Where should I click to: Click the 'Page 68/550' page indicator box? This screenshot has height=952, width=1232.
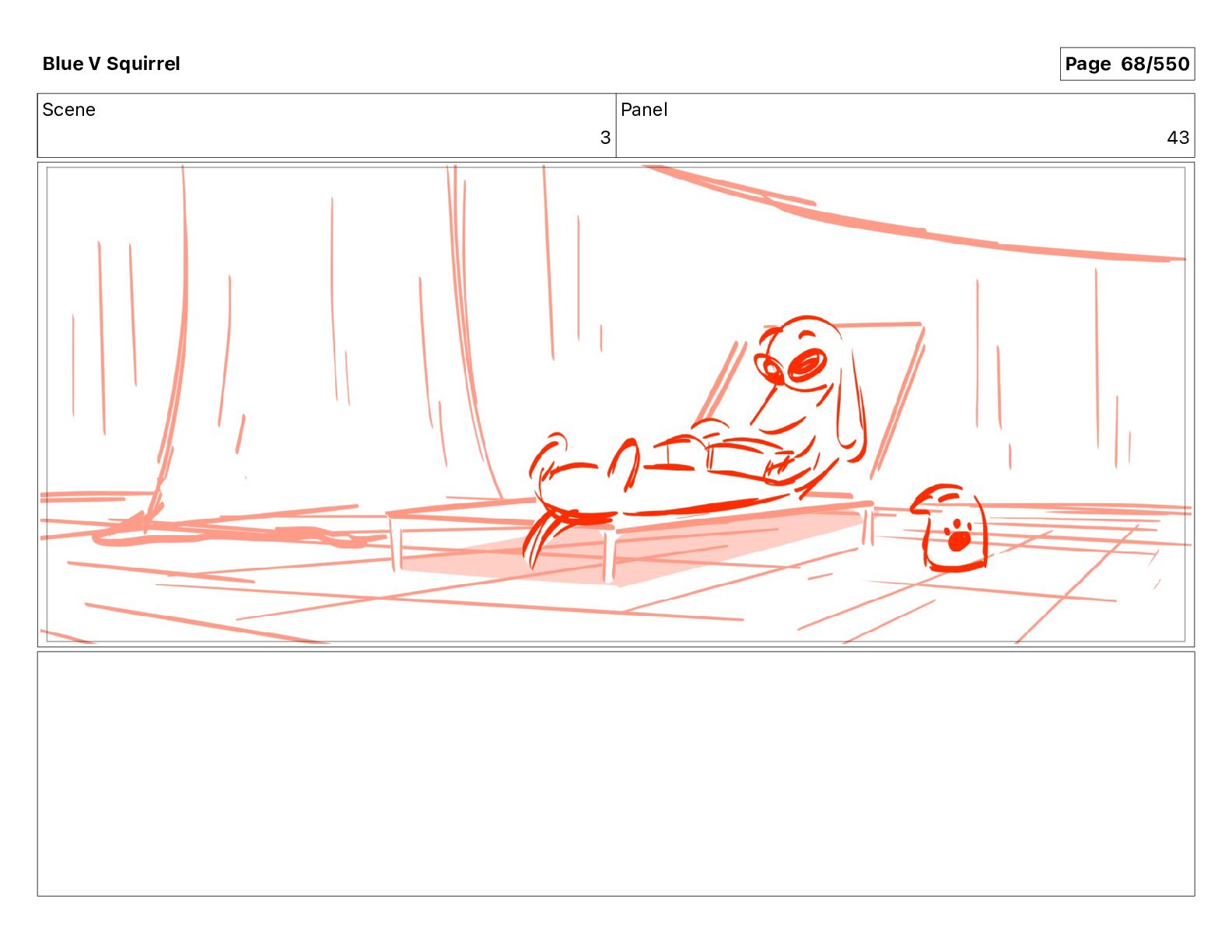1127,64
